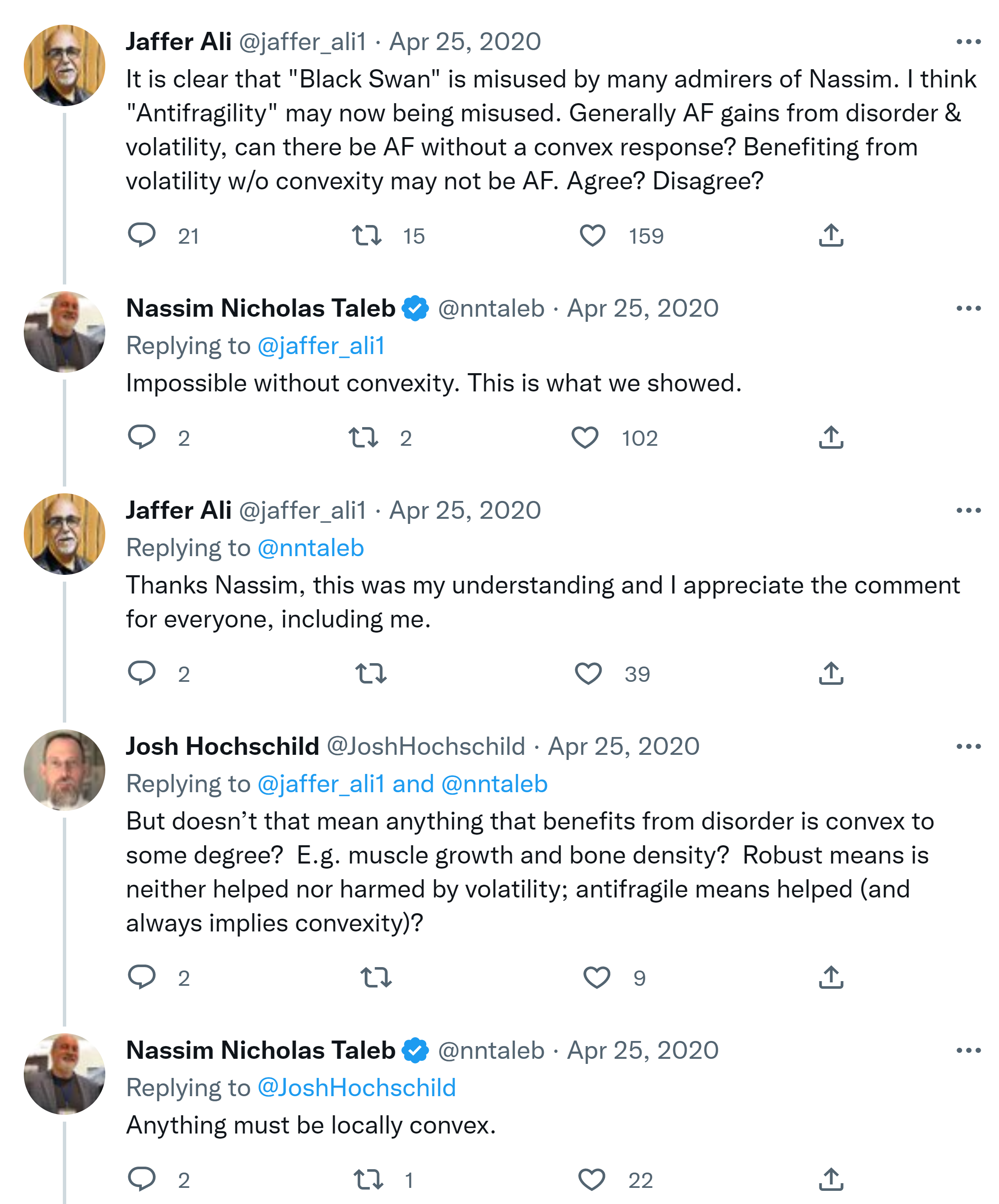Like Taleb's 'Impossible without convexity' reply
Screen dimensions: 999x1204
tap(585, 437)
